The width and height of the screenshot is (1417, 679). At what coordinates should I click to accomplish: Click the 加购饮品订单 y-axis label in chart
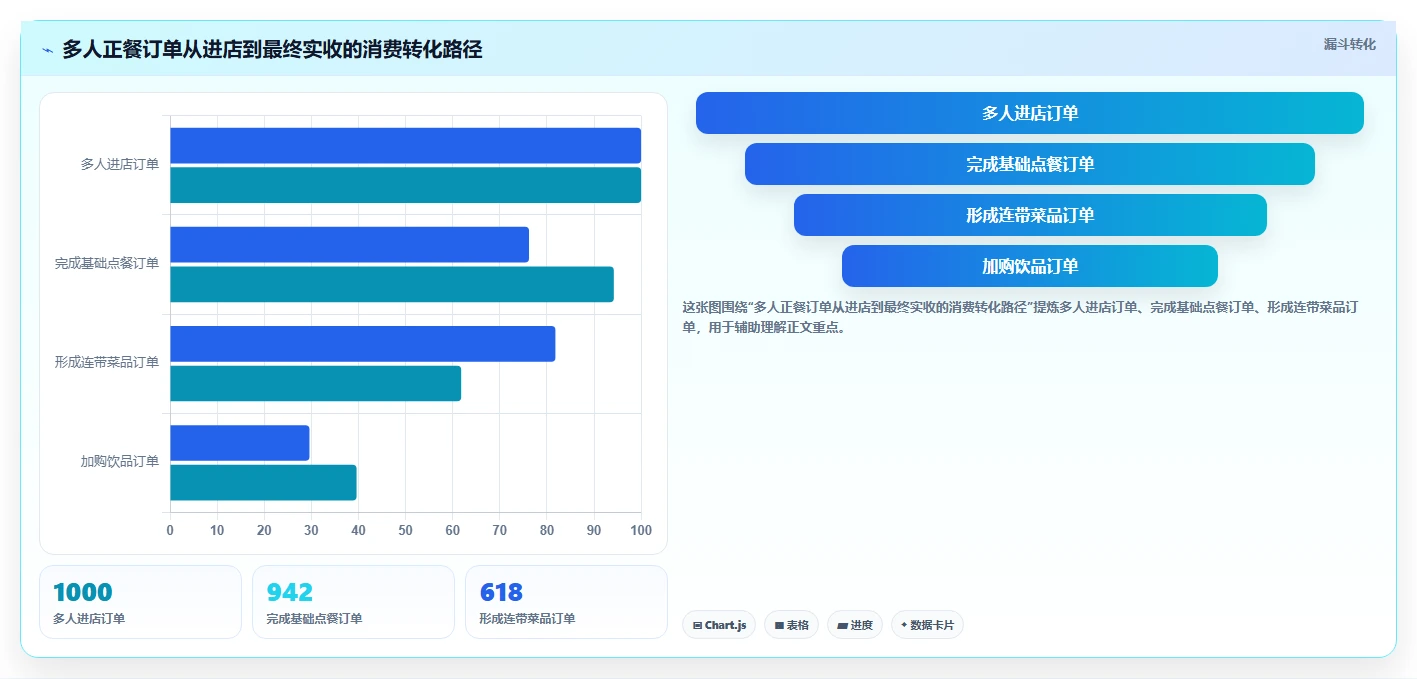coord(120,461)
